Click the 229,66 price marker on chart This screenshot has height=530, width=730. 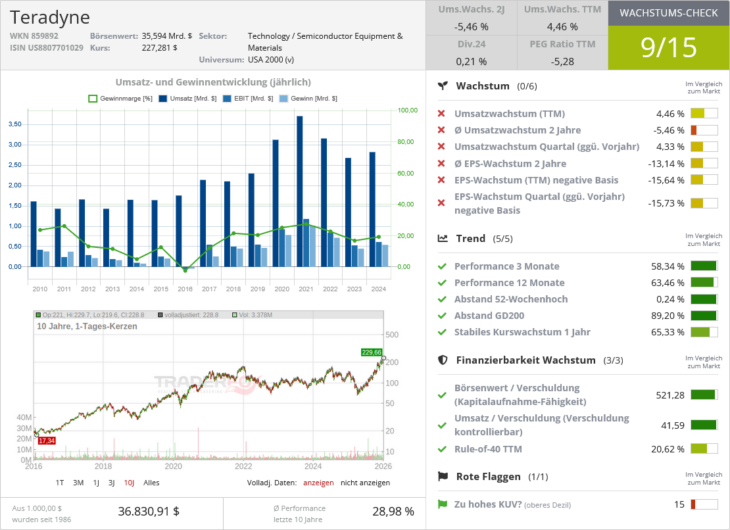pyautogui.click(x=371, y=352)
